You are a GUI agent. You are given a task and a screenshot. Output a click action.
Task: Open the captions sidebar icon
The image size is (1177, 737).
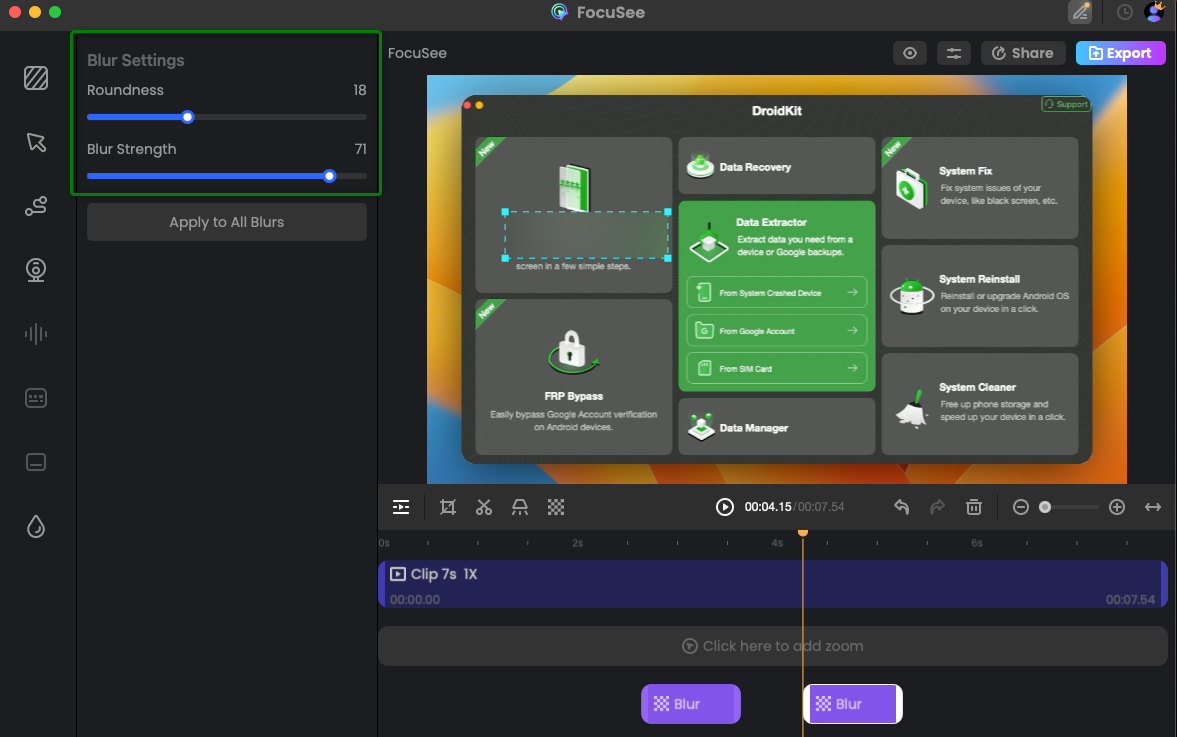click(36, 462)
